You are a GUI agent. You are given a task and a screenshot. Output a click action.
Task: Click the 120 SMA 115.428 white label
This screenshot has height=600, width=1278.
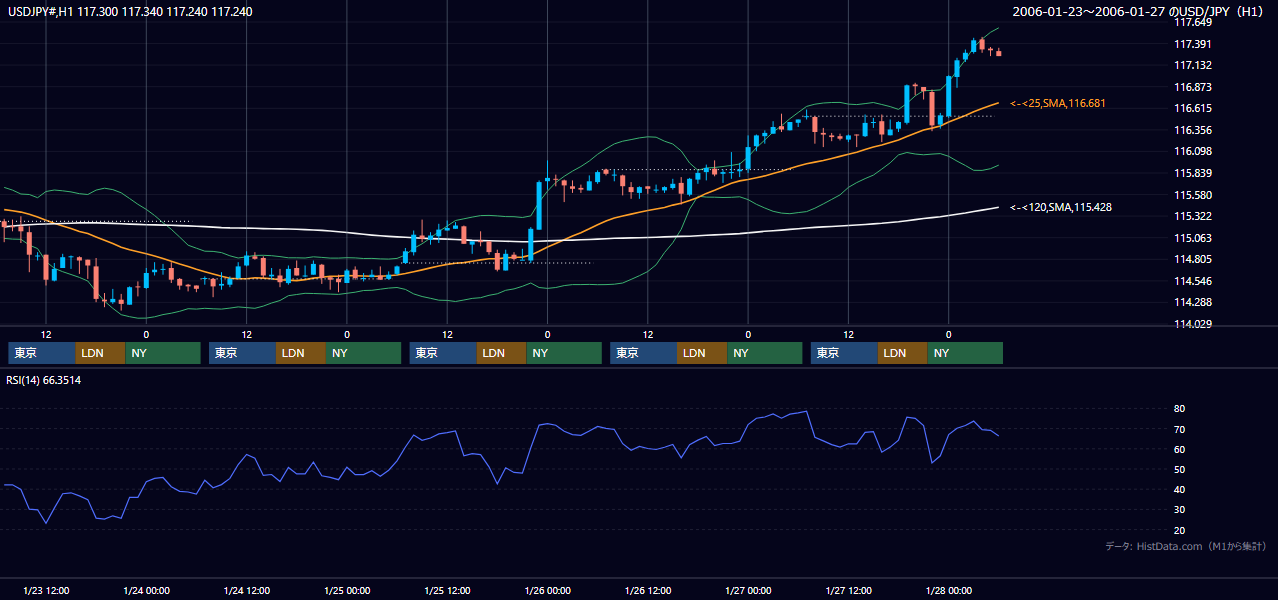pyautogui.click(x=1061, y=207)
